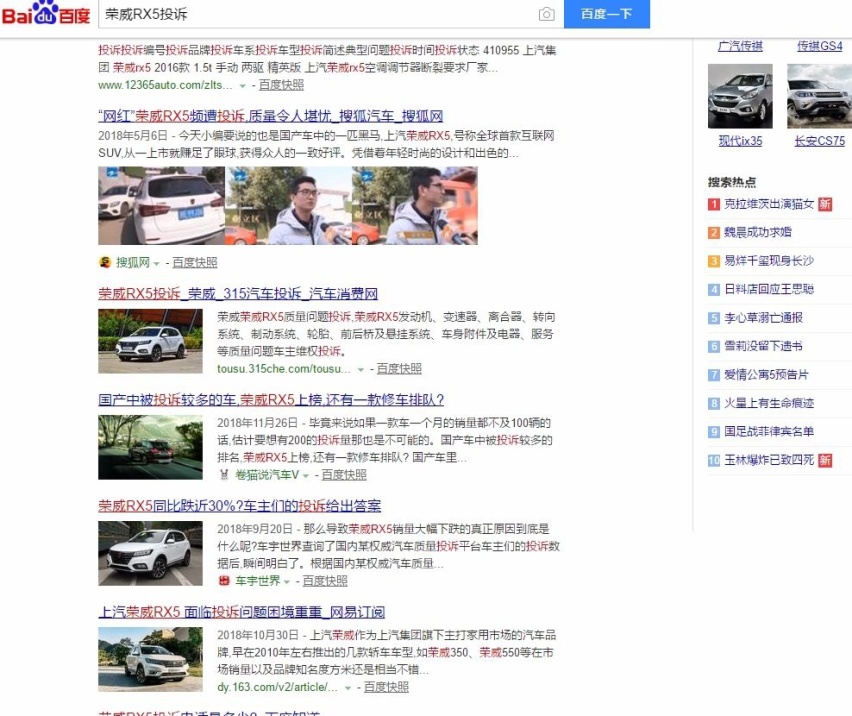Open the 网易订阅 result about 上汽荣威RX5
The image size is (852, 716).
coord(242,612)
